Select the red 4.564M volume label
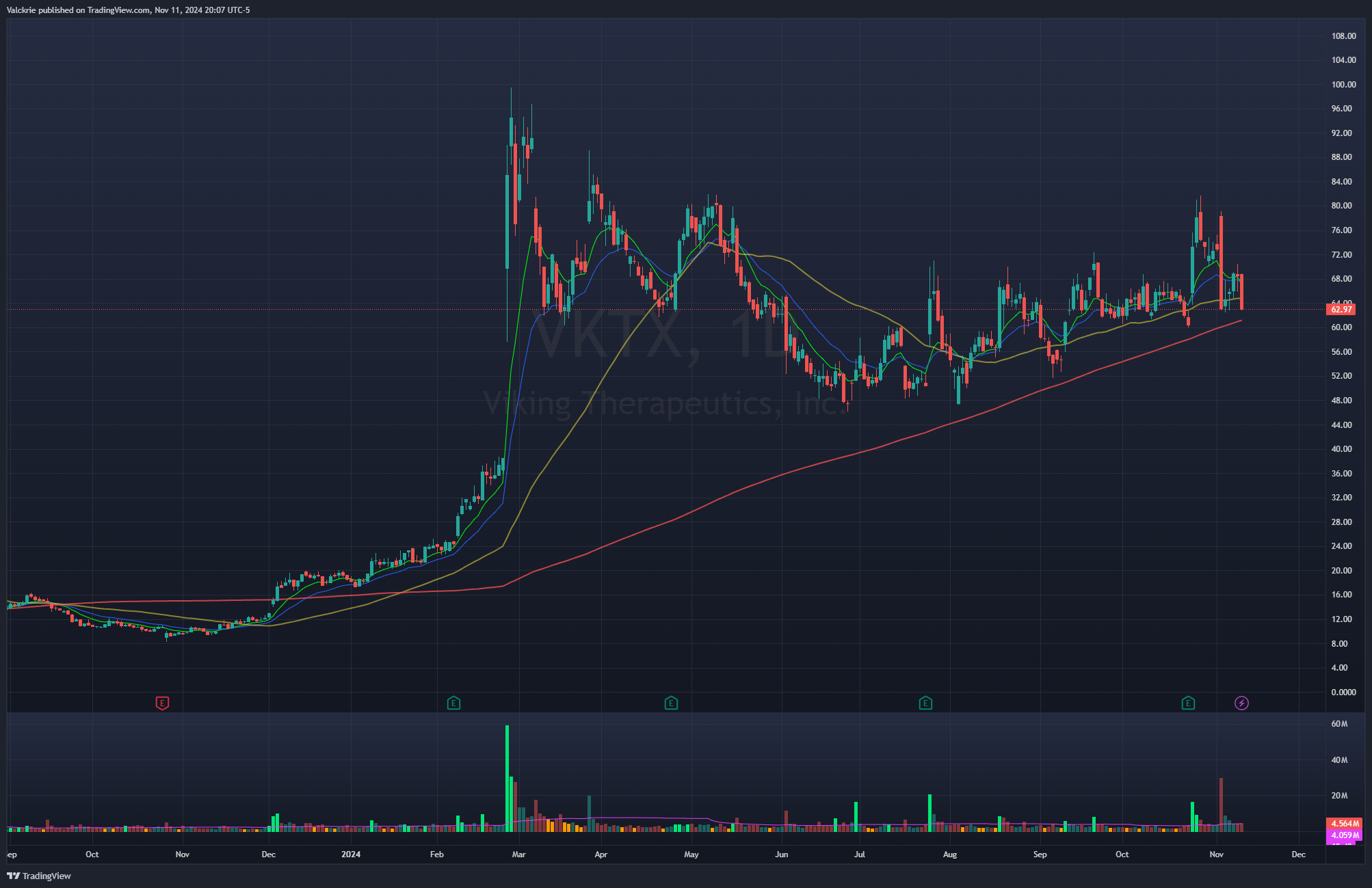Screen dimensions: 1372x888 tap(1345, 824)
